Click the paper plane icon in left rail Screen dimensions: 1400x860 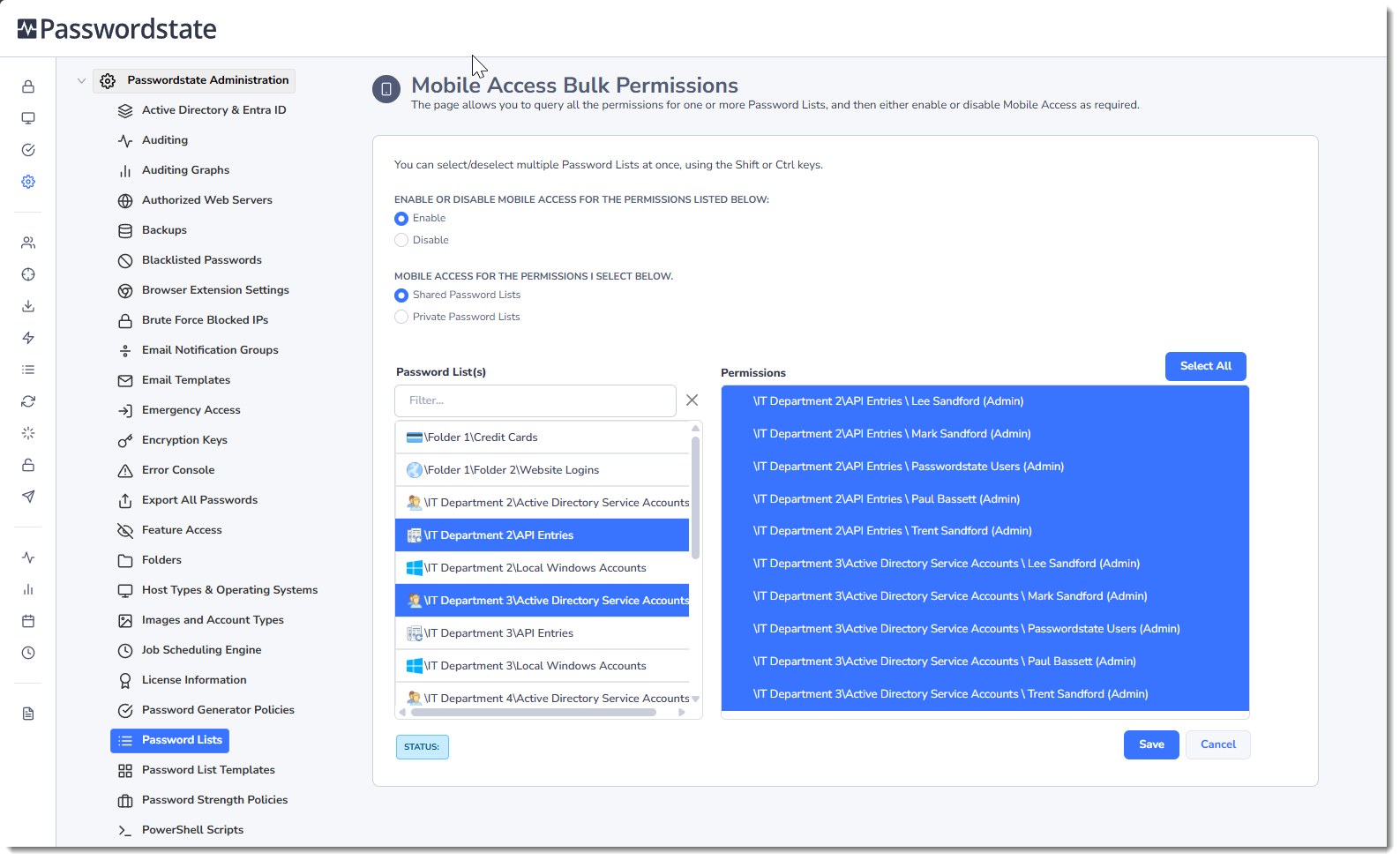(x=28, y=497)
